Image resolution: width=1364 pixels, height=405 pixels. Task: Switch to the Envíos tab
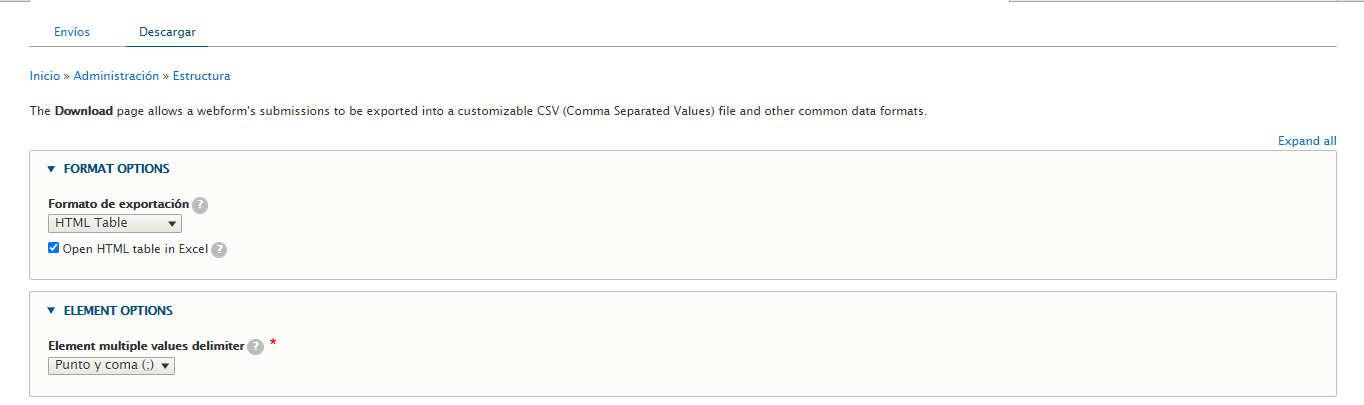pos(72,32)
